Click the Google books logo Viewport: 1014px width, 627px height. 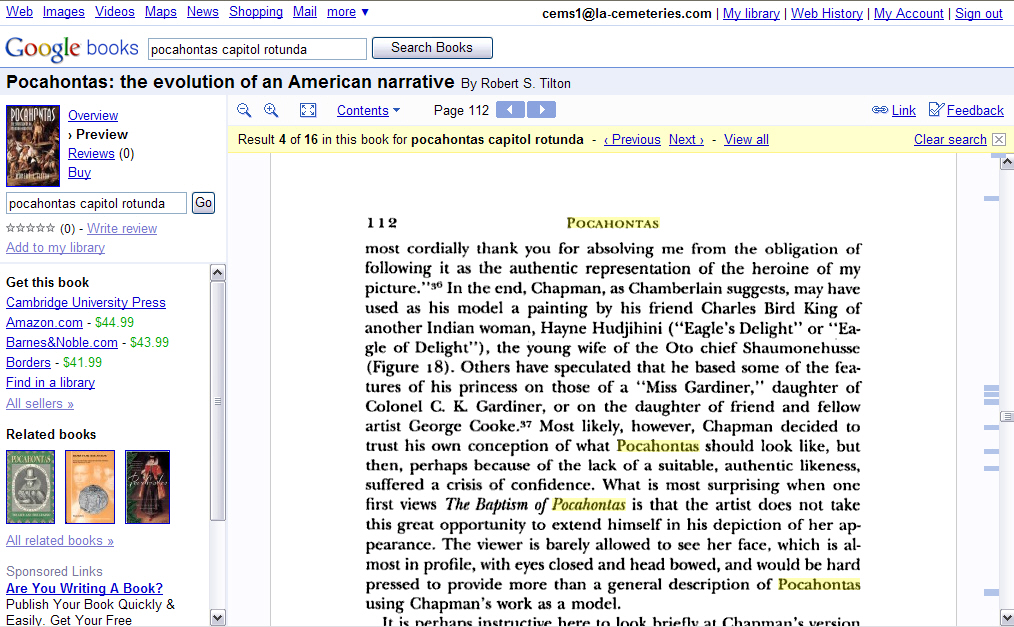(x=72, y=48)
